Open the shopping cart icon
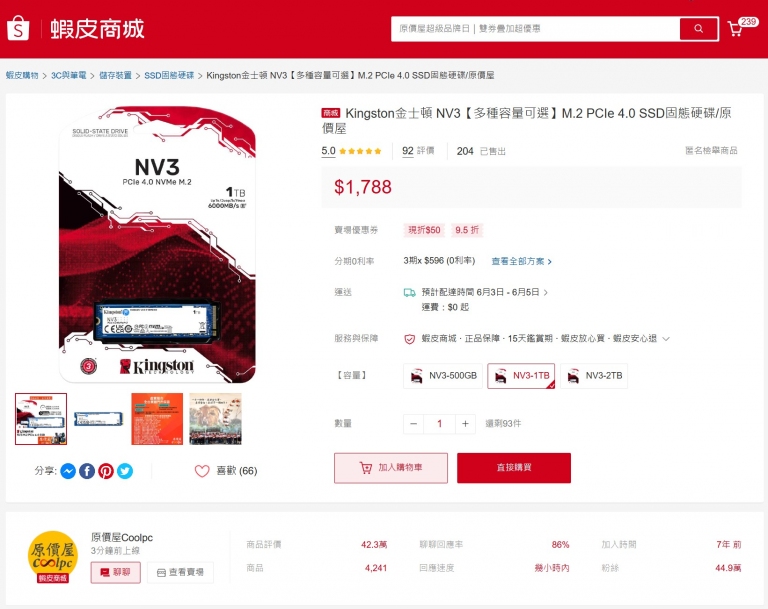The width and height of the screenshot is (768, 609). [735, 29]
